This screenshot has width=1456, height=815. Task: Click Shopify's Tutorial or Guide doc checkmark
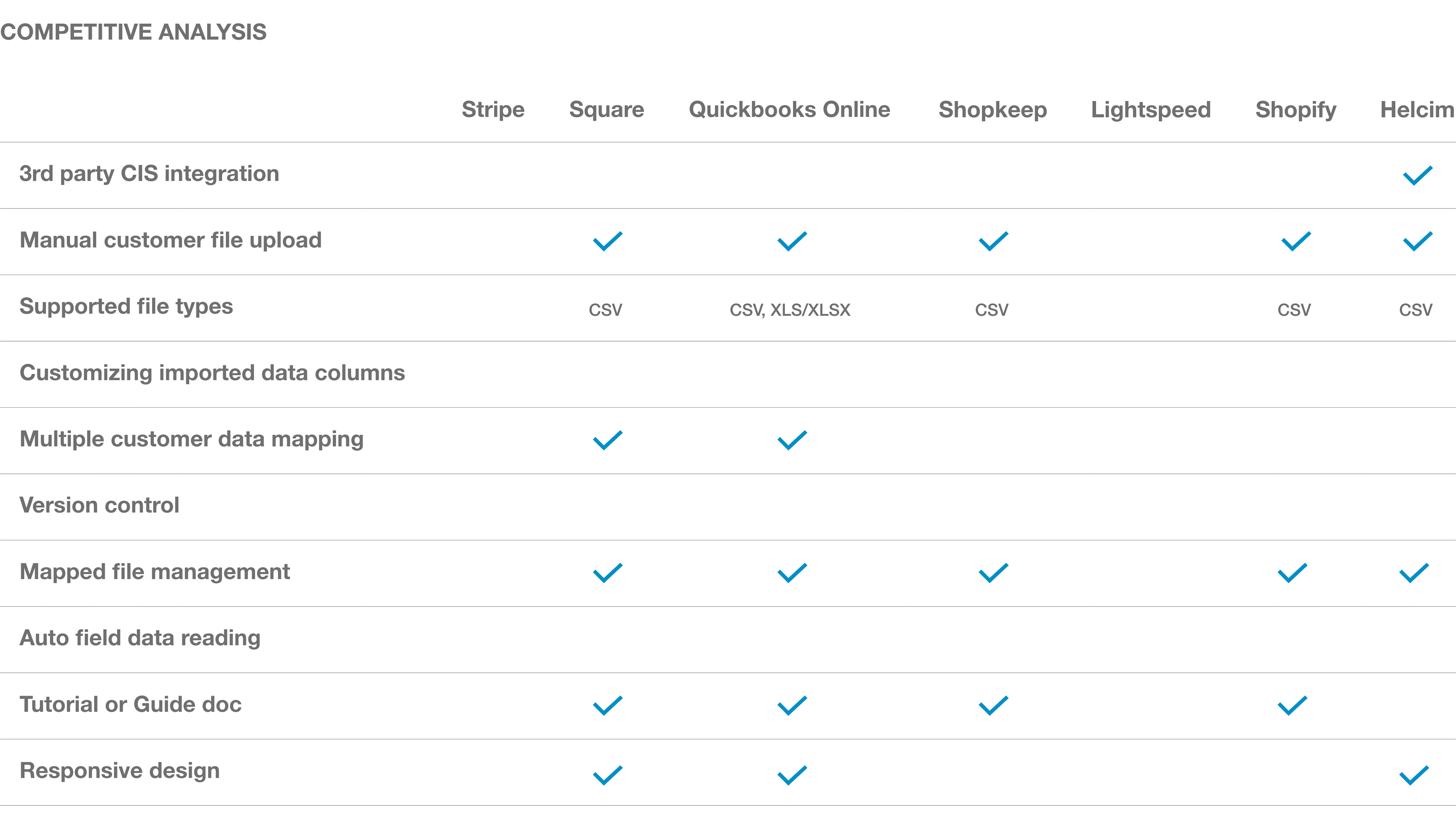[x=1292, y=705]
